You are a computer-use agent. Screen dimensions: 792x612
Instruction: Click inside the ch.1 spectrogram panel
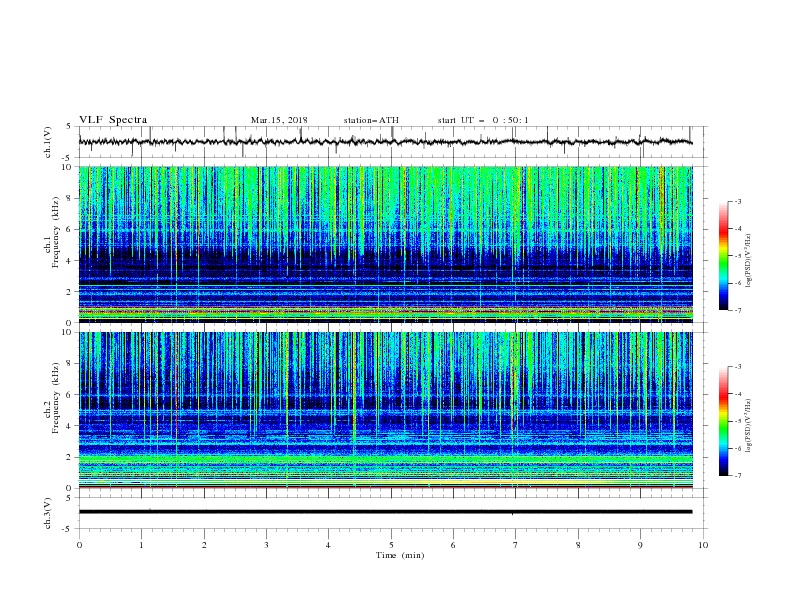[385, 244]
